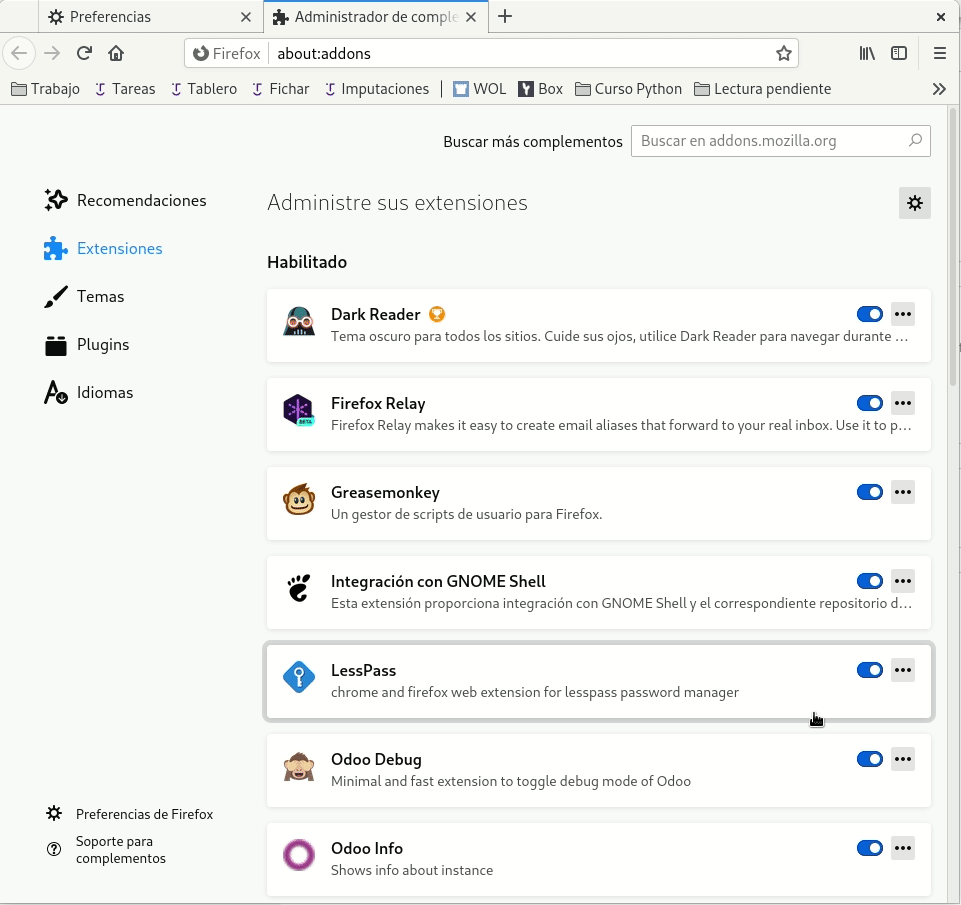Image resolution: width=961 pixels, height=905 pixels.
Task: Open the Plugins section
Action: [86, 344]
